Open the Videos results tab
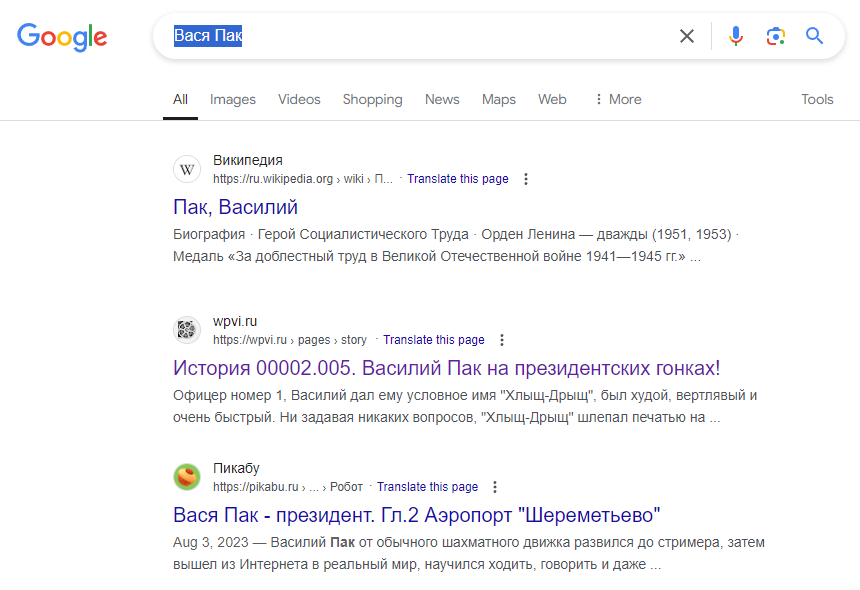The width and height of the screenshot is (860, 590). point(299,99)
